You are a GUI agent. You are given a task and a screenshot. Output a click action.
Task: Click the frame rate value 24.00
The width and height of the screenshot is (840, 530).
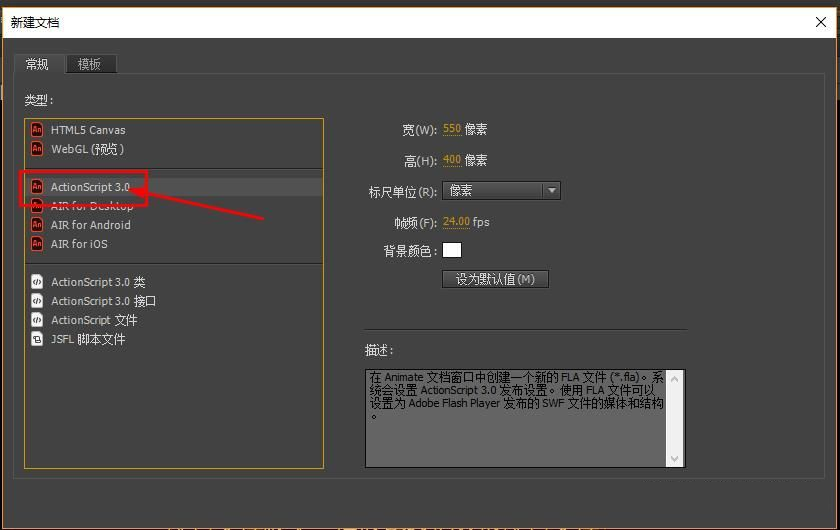pos(456,221)
